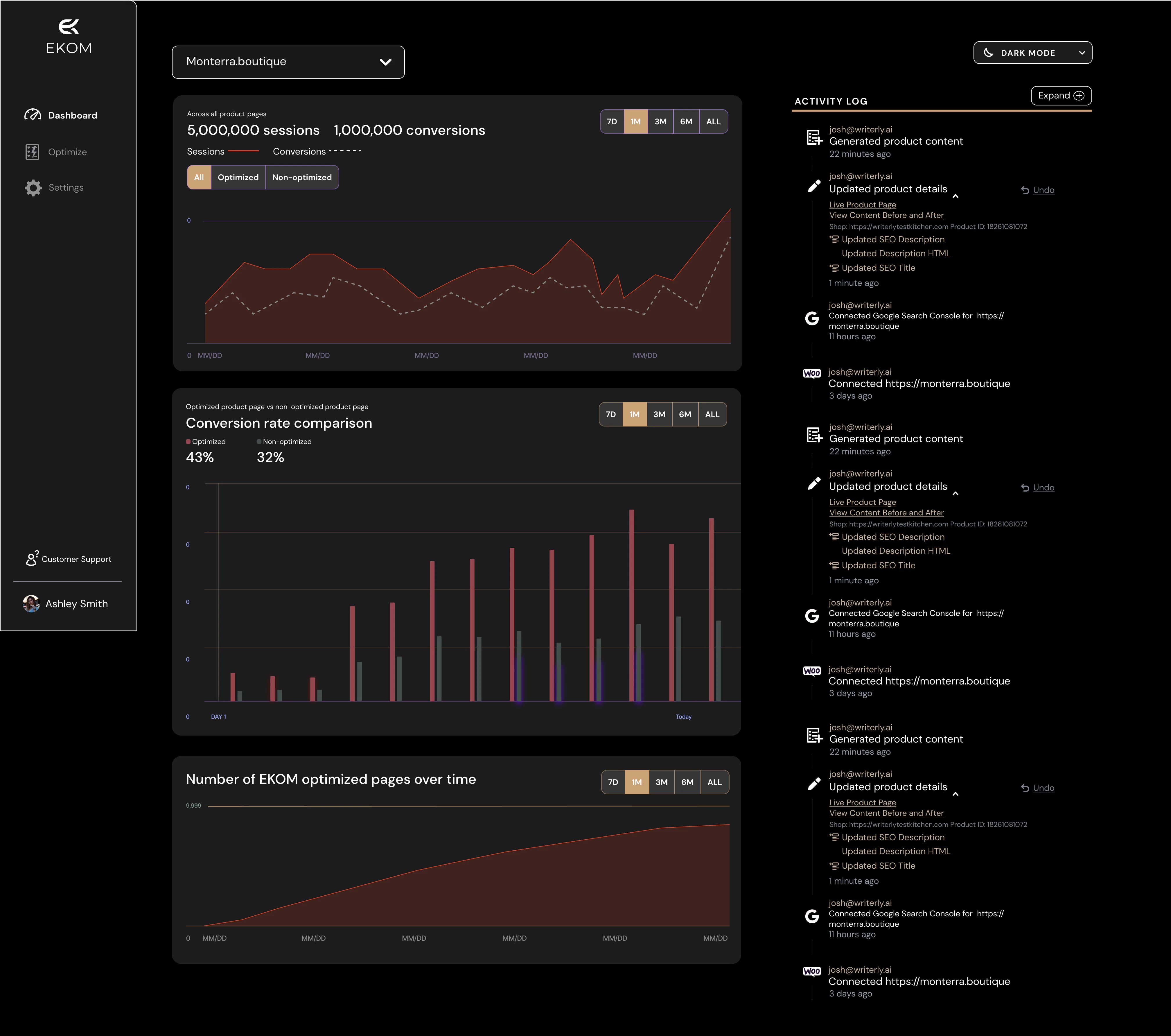Click the plus circle icon in Expand
1171x1036 pixels.
pyautogui.click(x=1079, y=96)
